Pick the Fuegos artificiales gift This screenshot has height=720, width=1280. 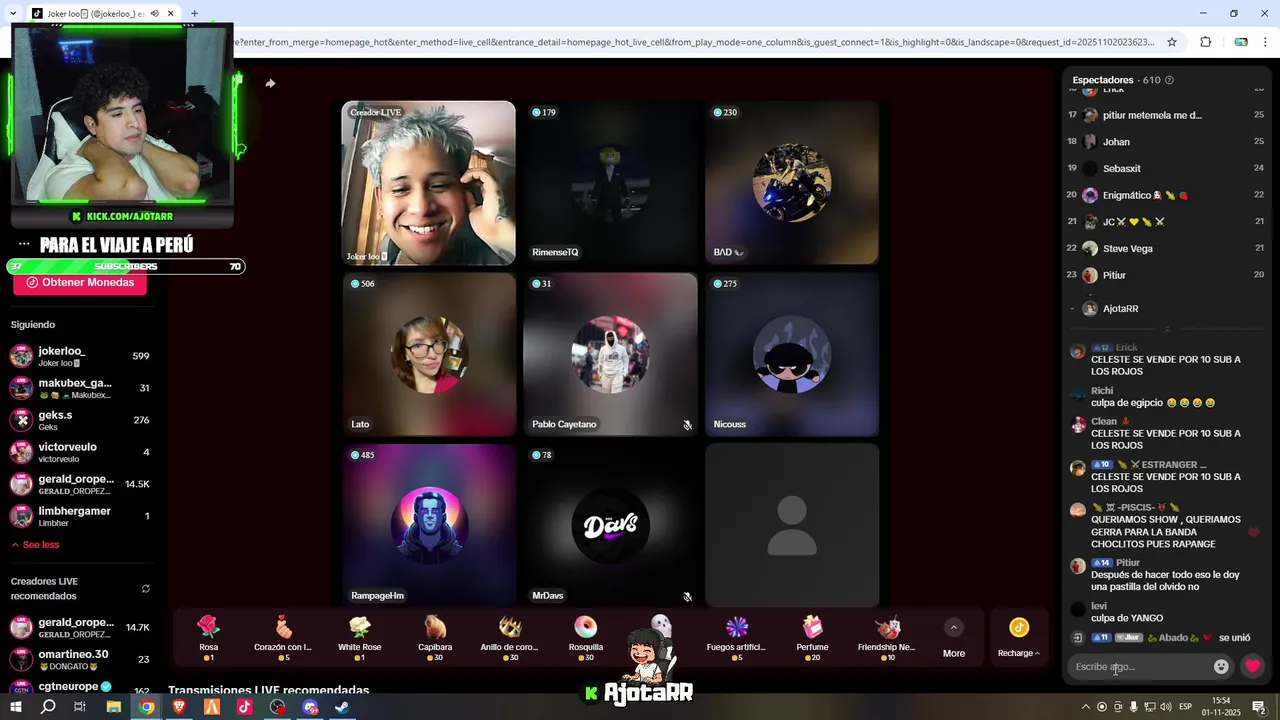(736, 637)
